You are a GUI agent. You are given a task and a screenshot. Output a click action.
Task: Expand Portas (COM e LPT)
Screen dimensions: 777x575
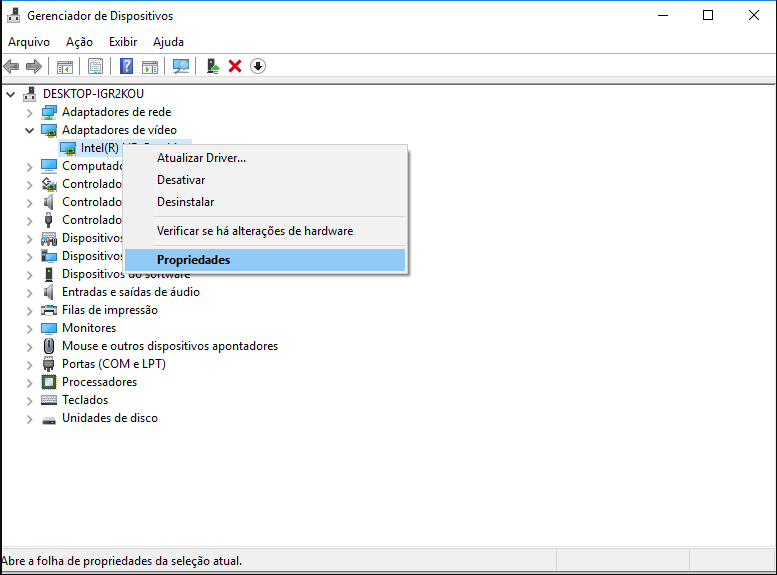click(30, 364)
